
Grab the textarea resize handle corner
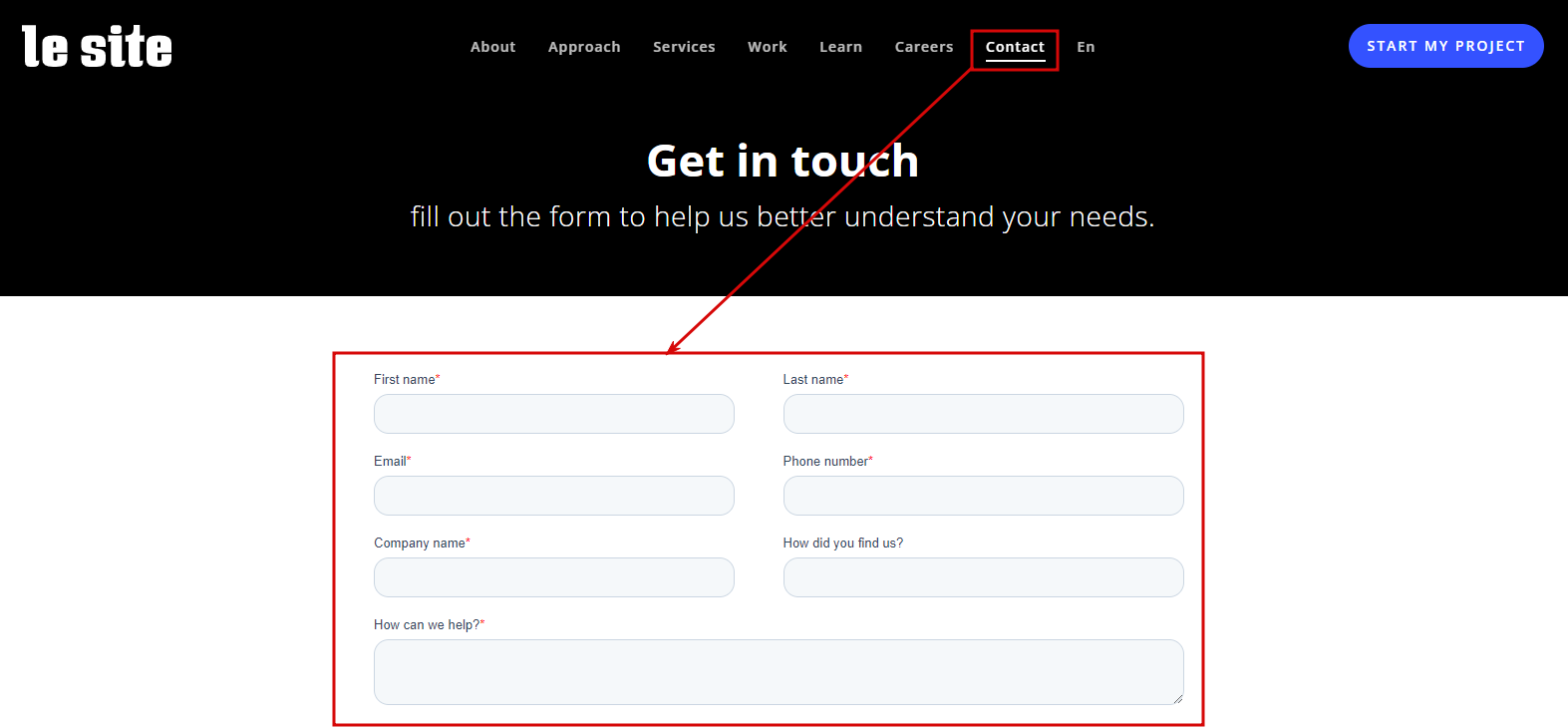1178,699
